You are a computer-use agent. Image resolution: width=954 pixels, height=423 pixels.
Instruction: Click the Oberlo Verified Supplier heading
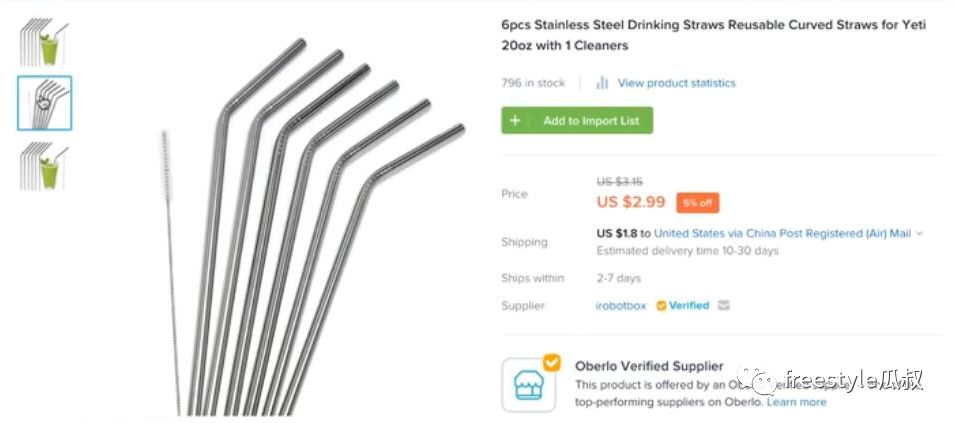pyautogui.click(x=648, y=366)
